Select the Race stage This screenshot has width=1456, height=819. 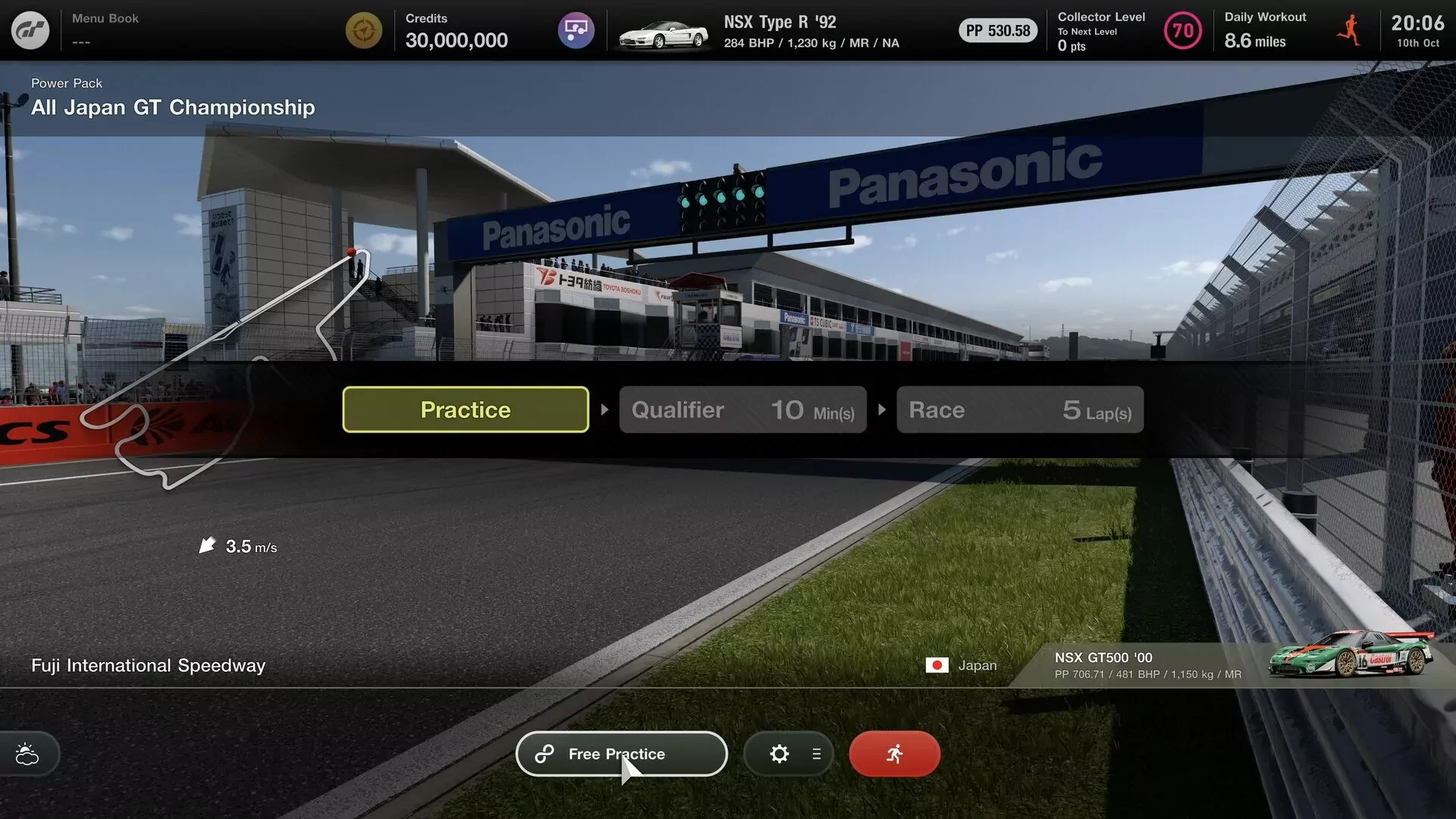938,409
